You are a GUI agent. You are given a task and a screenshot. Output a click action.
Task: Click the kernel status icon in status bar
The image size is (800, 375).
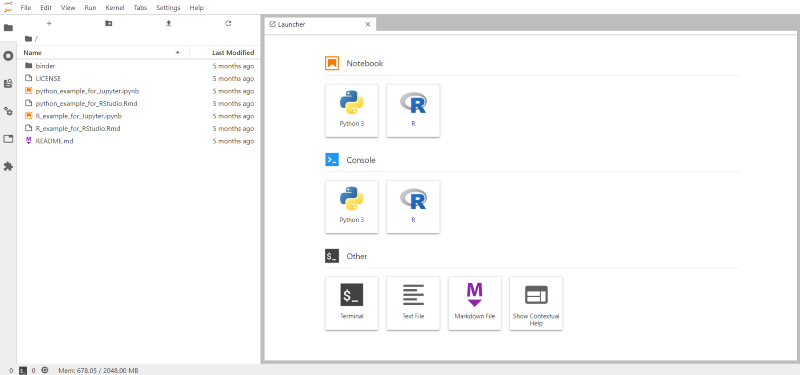tap(45, 370)
